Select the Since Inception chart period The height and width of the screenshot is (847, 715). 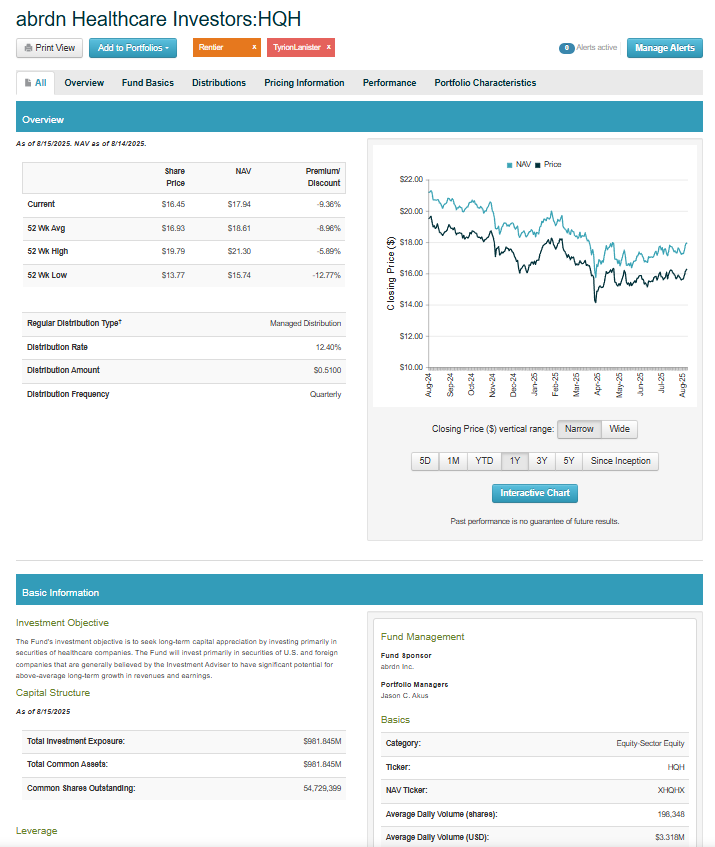point(620,461)
